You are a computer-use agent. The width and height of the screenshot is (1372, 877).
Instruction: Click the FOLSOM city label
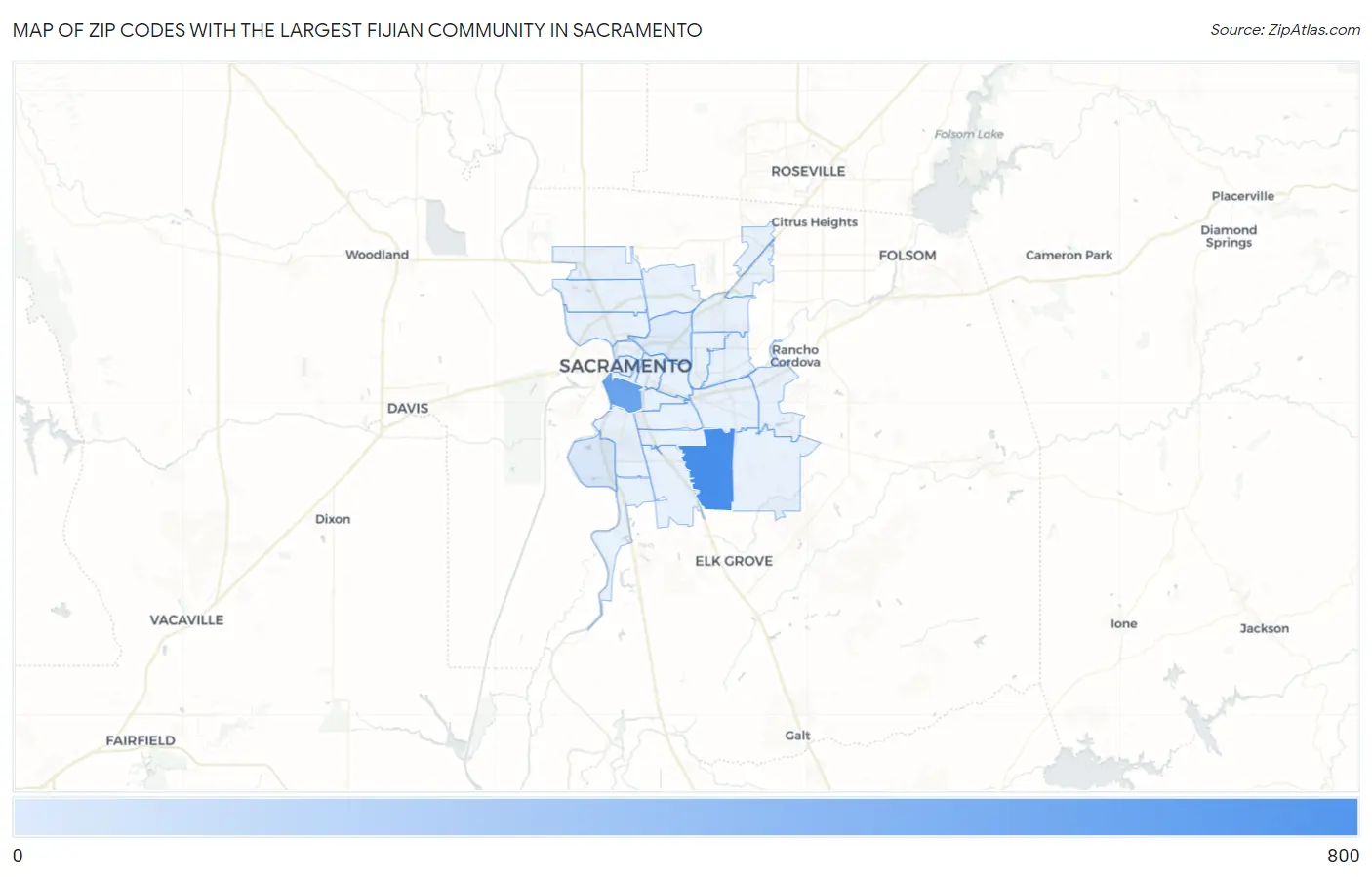click(908, 256)
